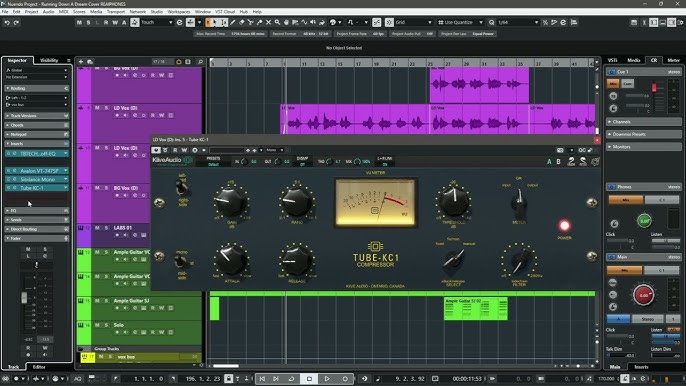Select the hand-shaped Comp tool in the toolbar
Image resolution: width=686 pixels, height=386 pixels.
click(286, 22)
